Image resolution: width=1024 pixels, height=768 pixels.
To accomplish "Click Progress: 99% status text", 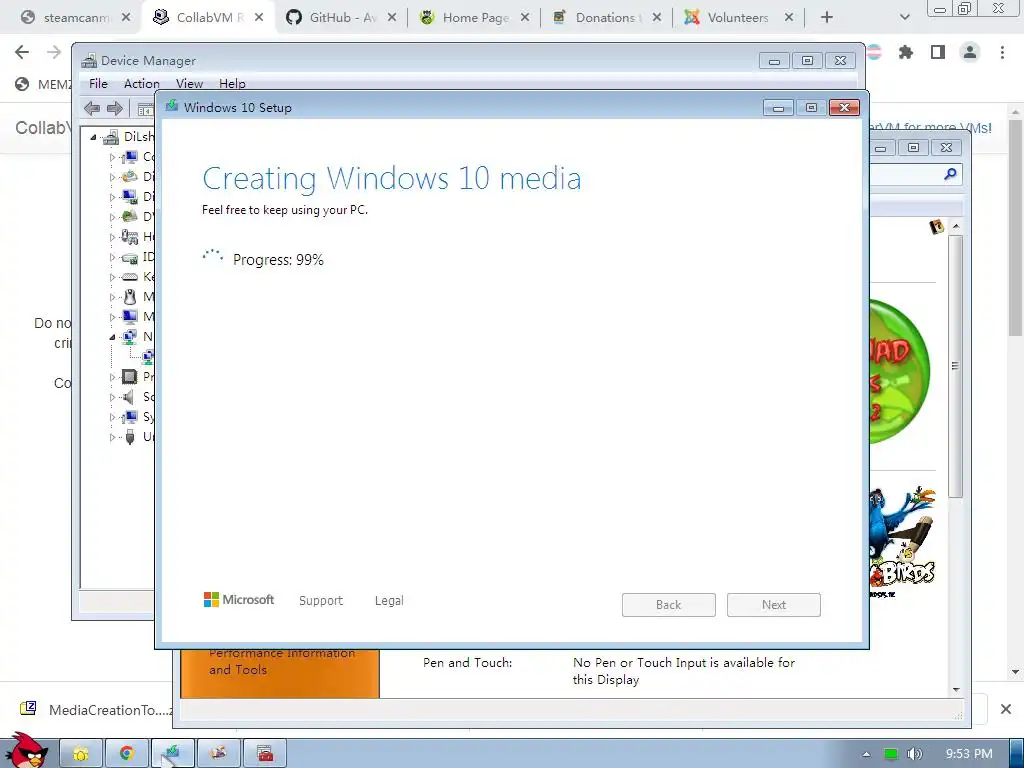I will click(x=278, y=260).
